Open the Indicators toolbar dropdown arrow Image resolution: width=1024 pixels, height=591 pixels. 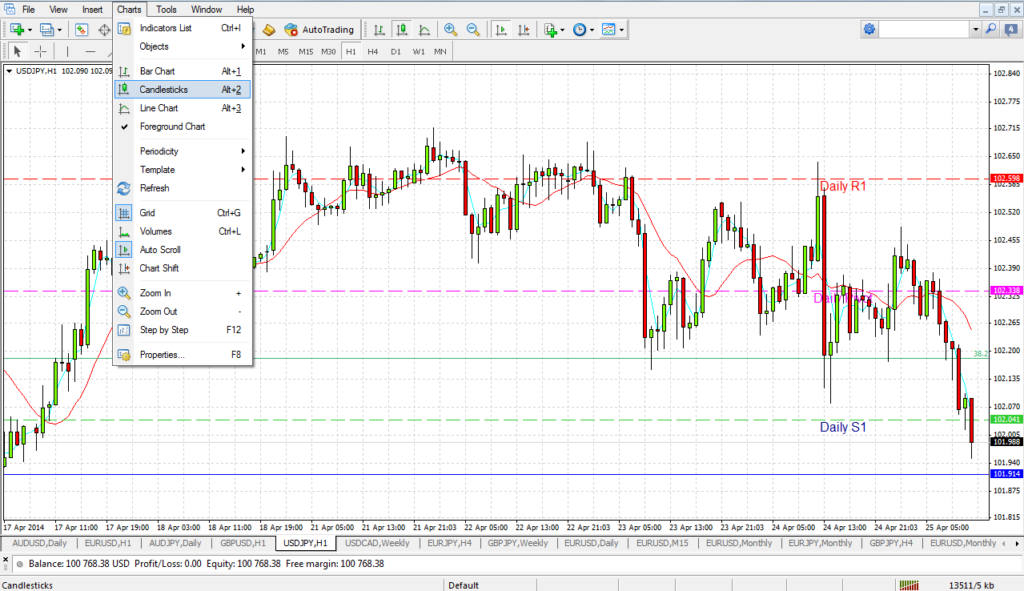(562, 29)
